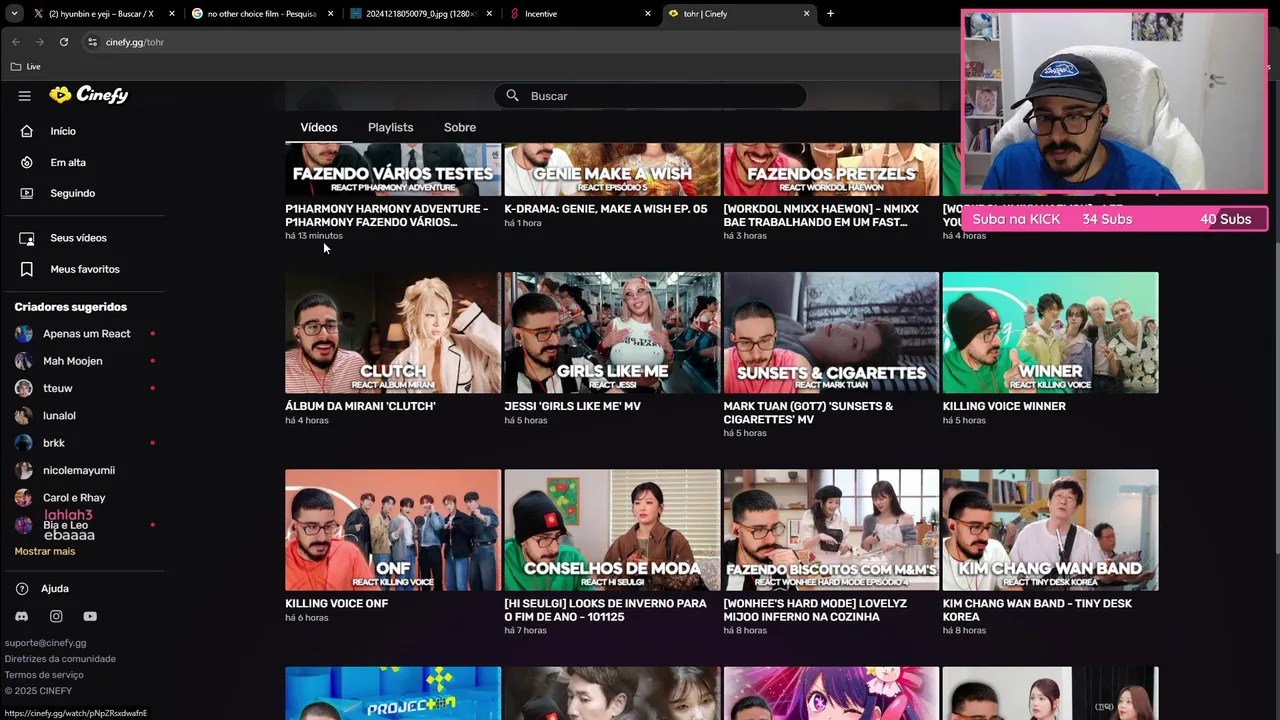Click the Cinefy logo

(x=89, y=95)
